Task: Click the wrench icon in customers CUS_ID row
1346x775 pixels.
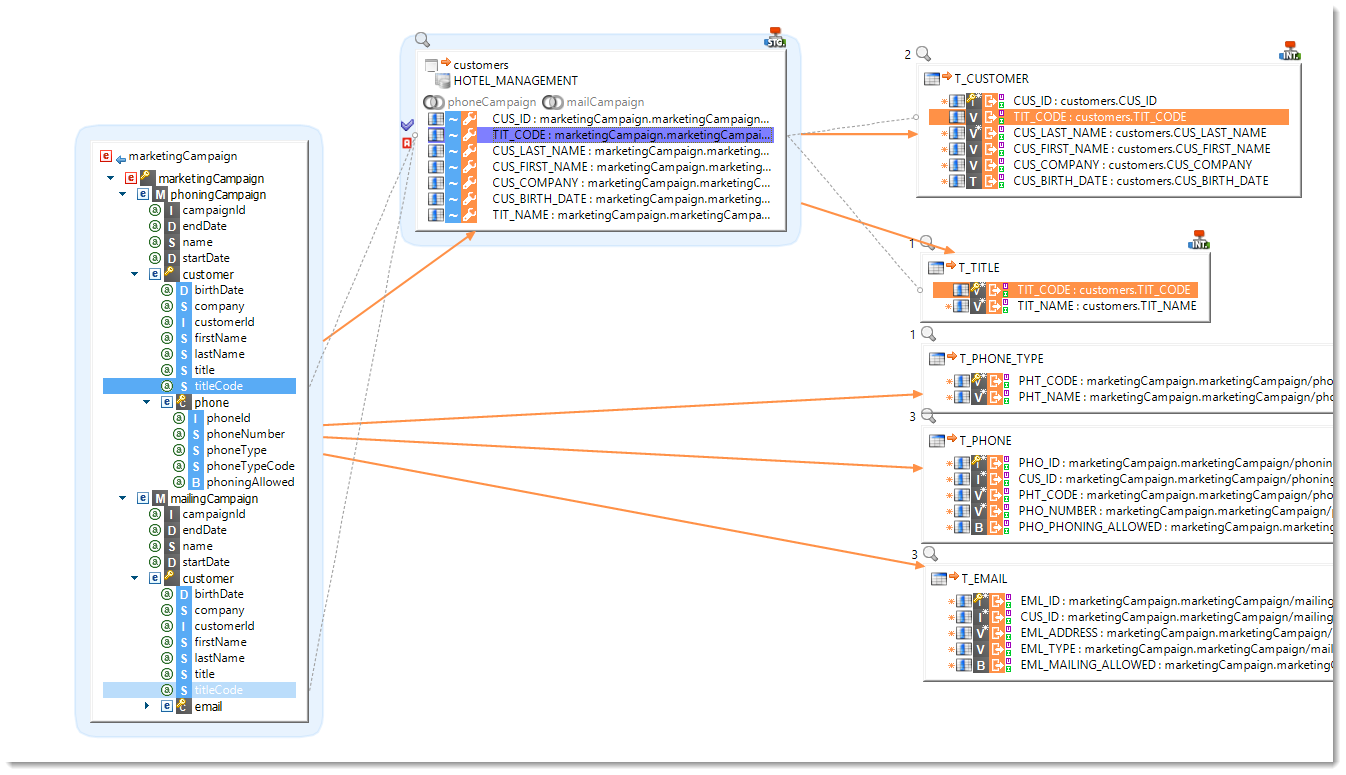Action: [470, 119]
